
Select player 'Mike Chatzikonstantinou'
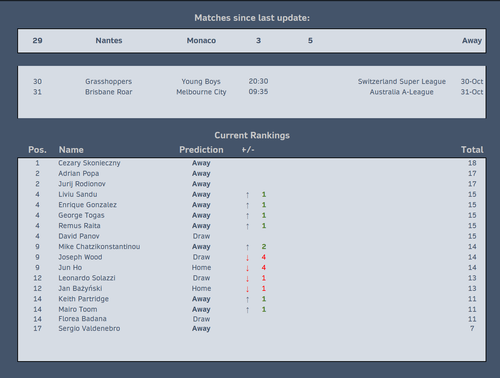tap(99, 247)
